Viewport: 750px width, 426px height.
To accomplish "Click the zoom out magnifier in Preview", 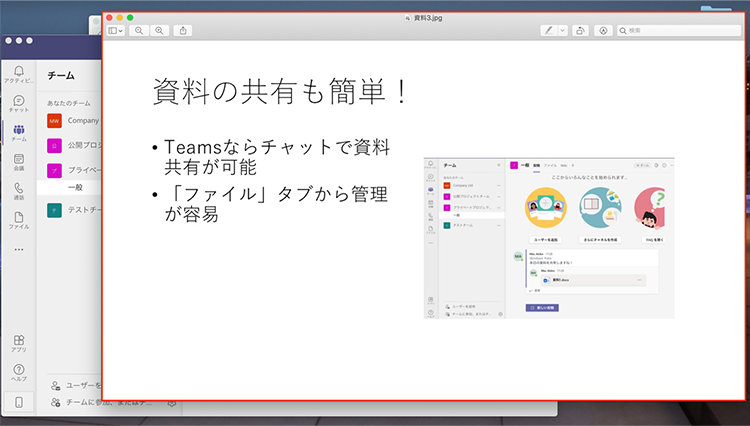I will [x=139, y=31].
